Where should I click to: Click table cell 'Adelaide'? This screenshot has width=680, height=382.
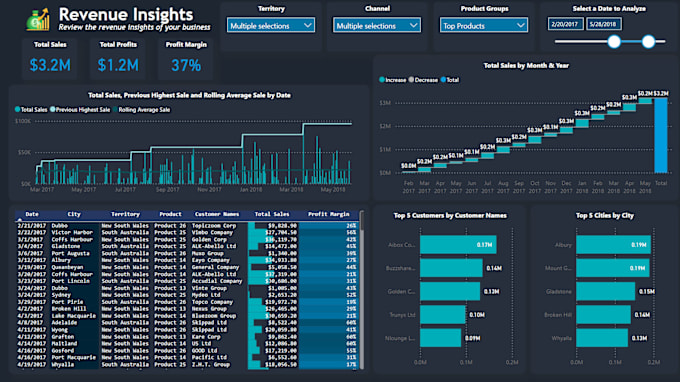(64, 323)
